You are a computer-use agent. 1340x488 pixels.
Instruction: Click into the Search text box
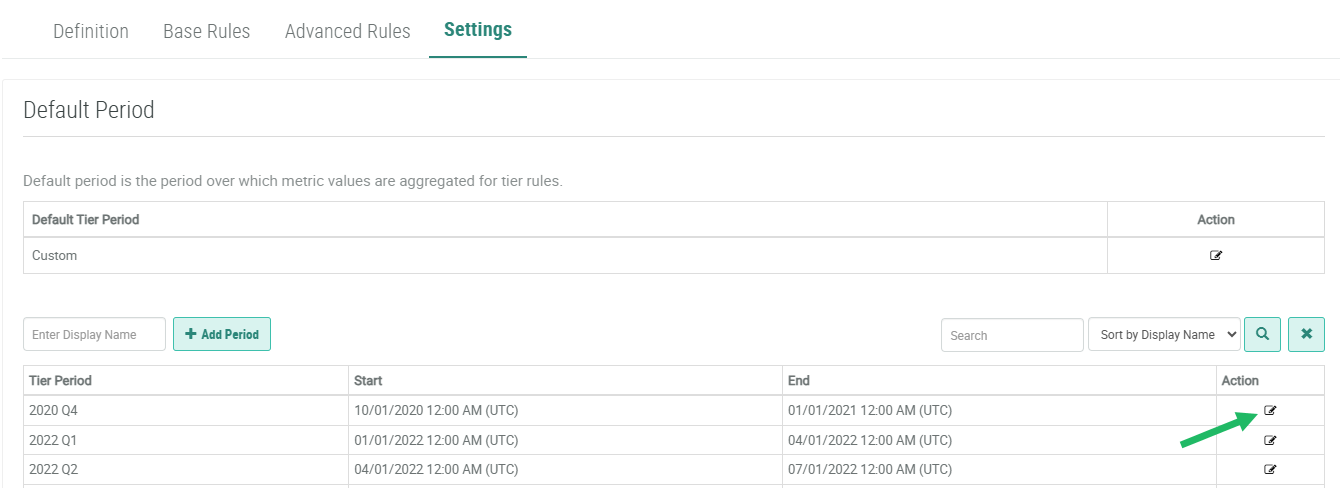[1012, 335]
